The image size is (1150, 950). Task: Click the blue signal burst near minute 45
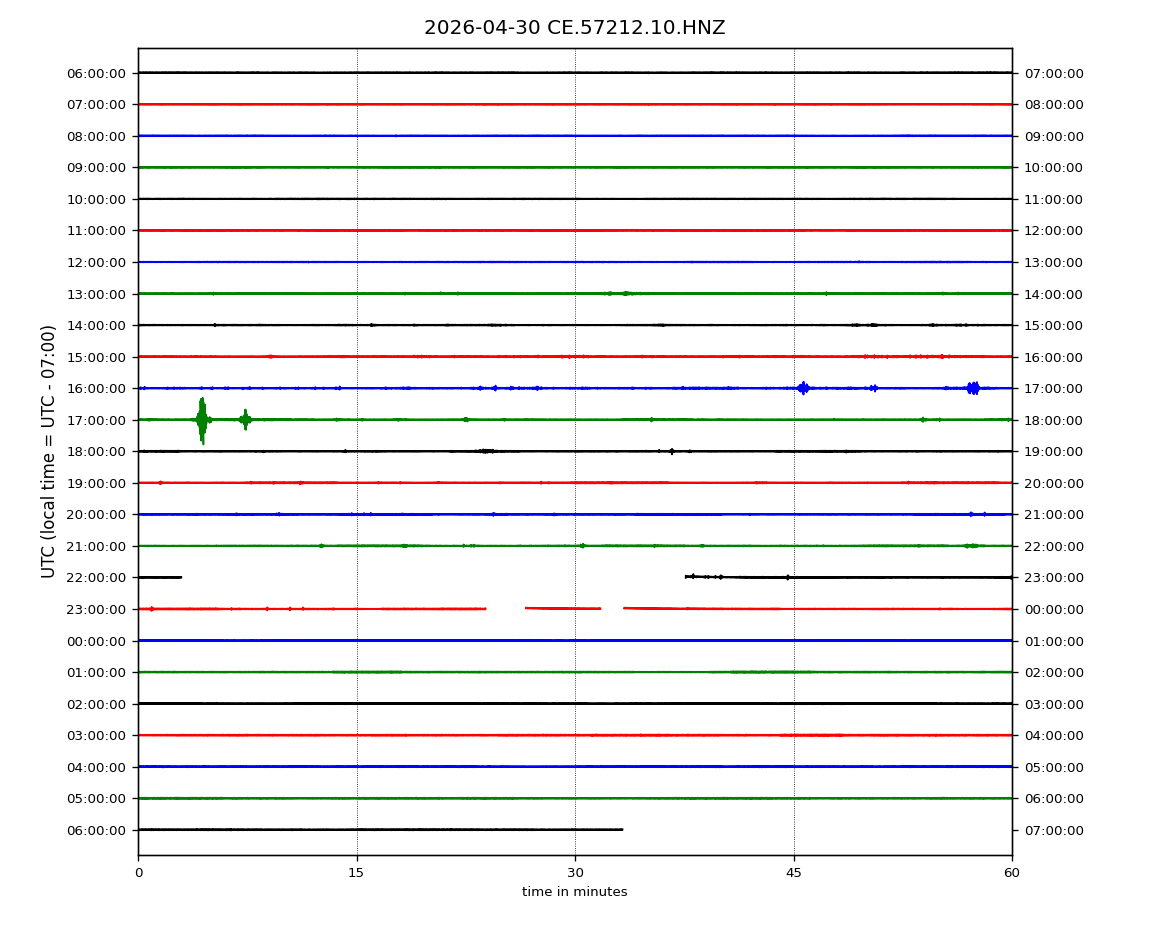[803, 388]
